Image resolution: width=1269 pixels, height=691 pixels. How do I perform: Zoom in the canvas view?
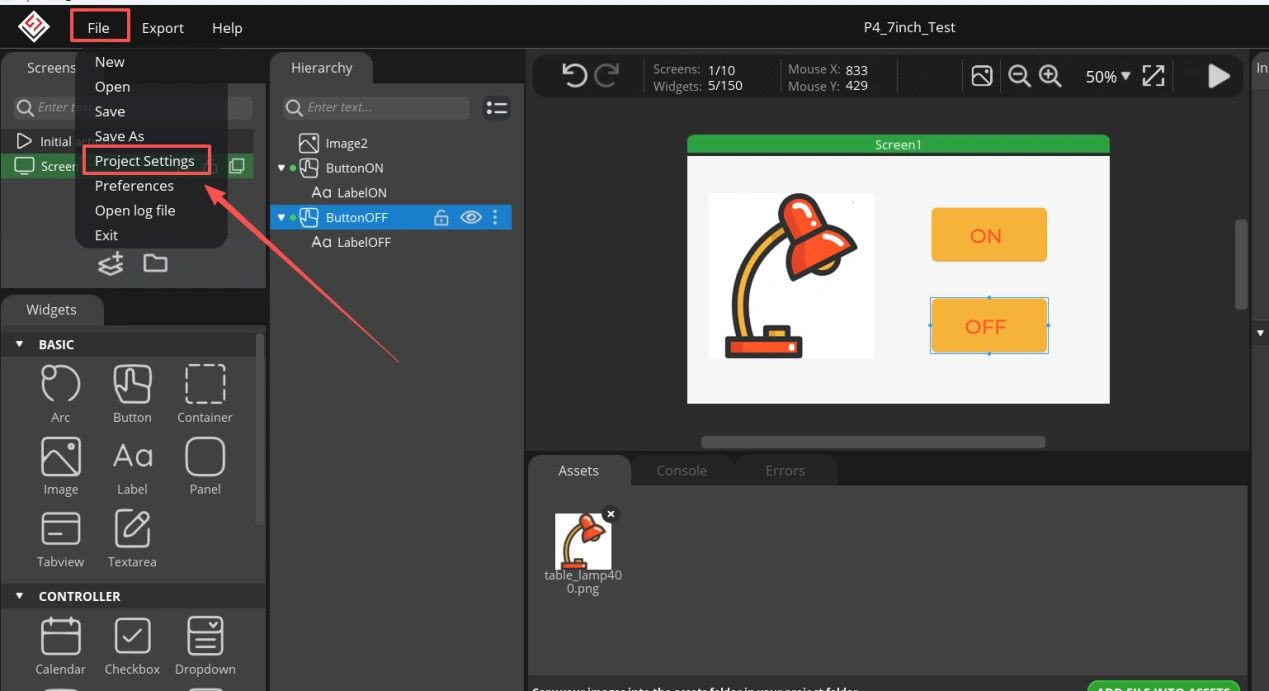point(1050,76)
